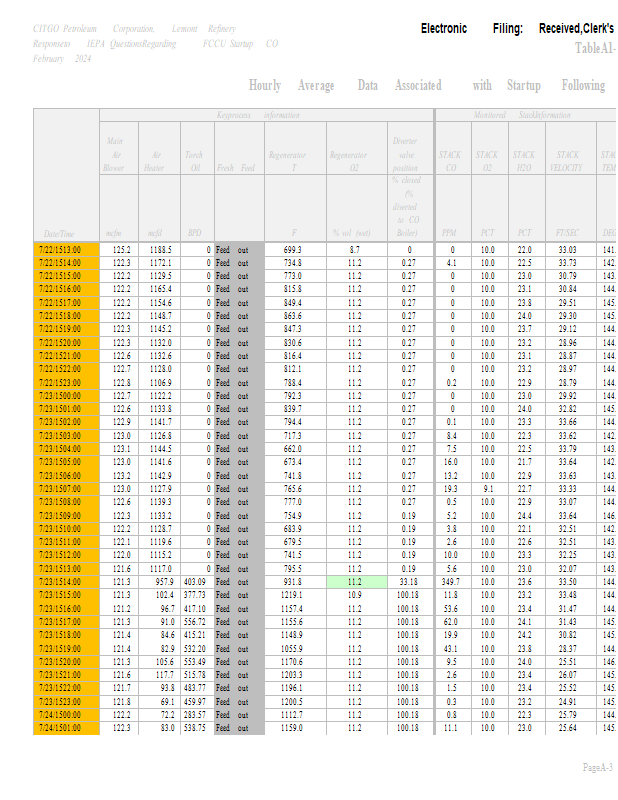Select the '7/23/1507:00' date cell
618x800 pixels.
point(66,489)
